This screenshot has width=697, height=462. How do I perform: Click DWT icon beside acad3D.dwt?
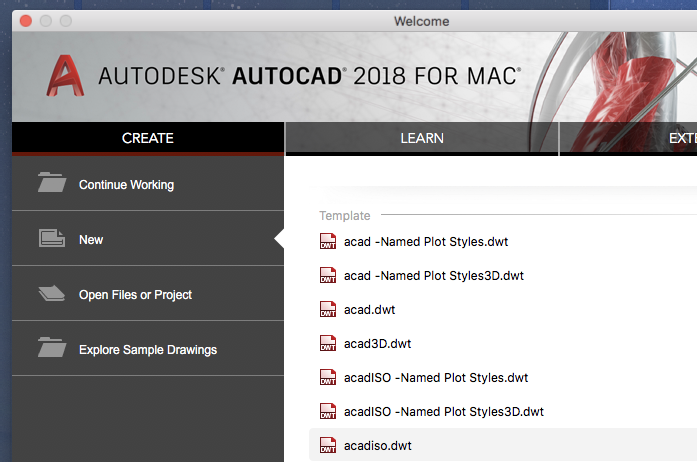[328, 343]
